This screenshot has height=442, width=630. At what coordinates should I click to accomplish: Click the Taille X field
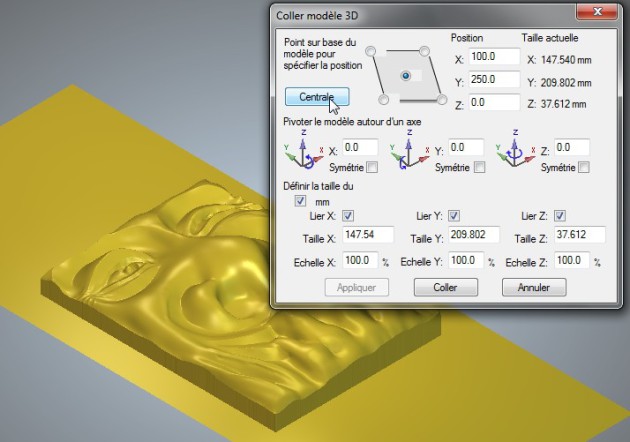[368, 235]
